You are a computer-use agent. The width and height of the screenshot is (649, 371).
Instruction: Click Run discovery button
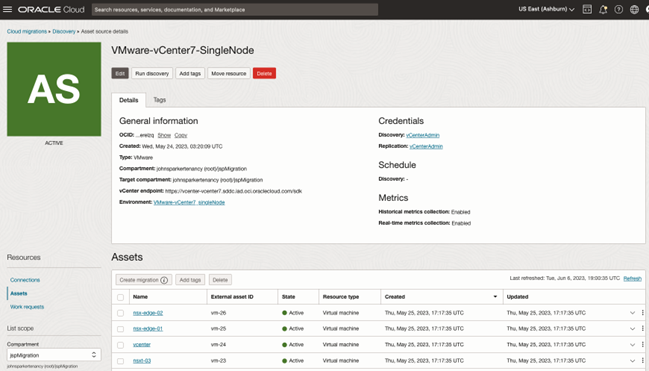coord(152,73)
